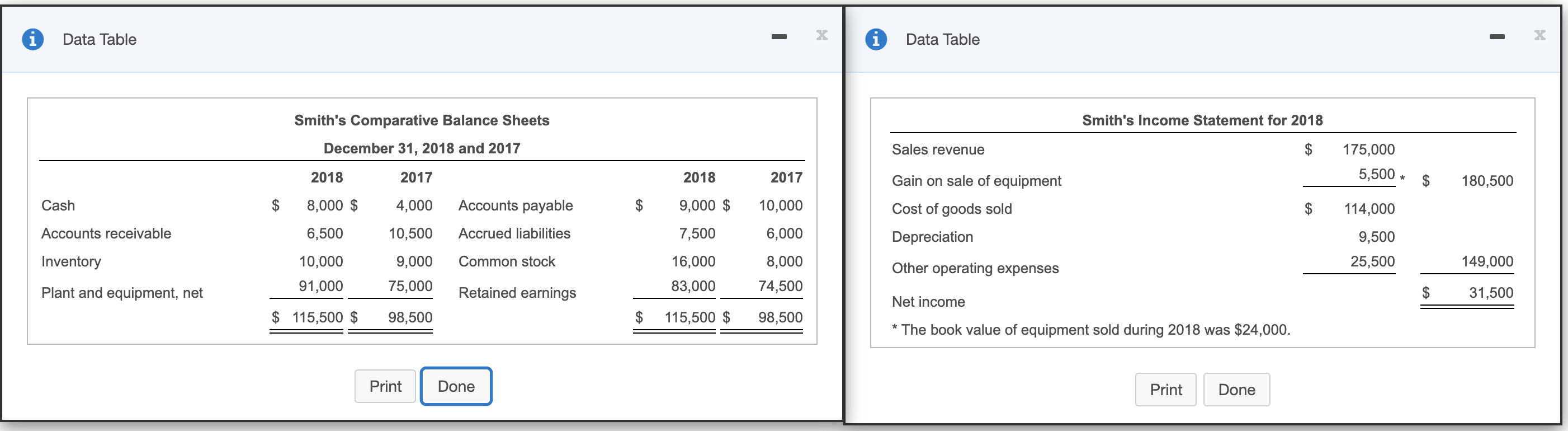Screen dimensions: 1568x431
Task: Click the Accounts payable label
Action: point(515,205)
